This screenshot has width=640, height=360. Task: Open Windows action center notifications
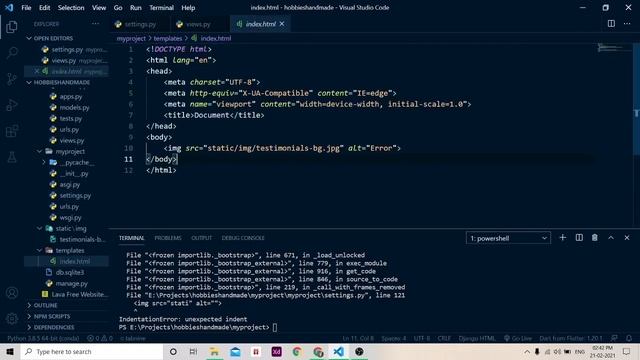tap(627, 351)
